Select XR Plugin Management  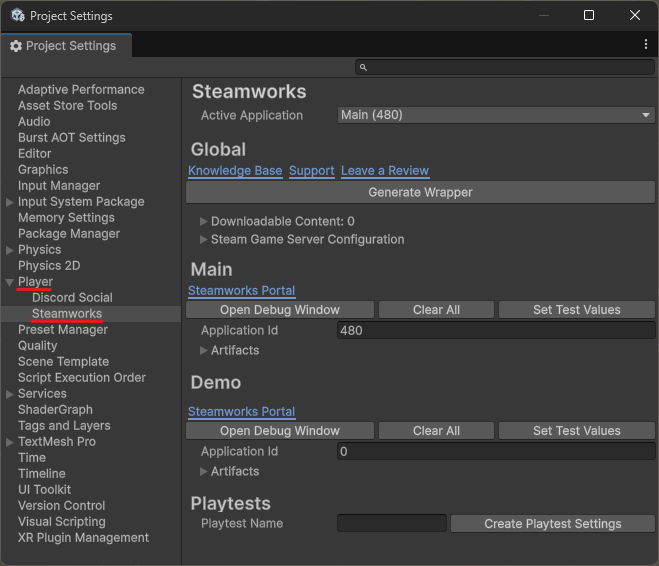(x=83, y=537)
